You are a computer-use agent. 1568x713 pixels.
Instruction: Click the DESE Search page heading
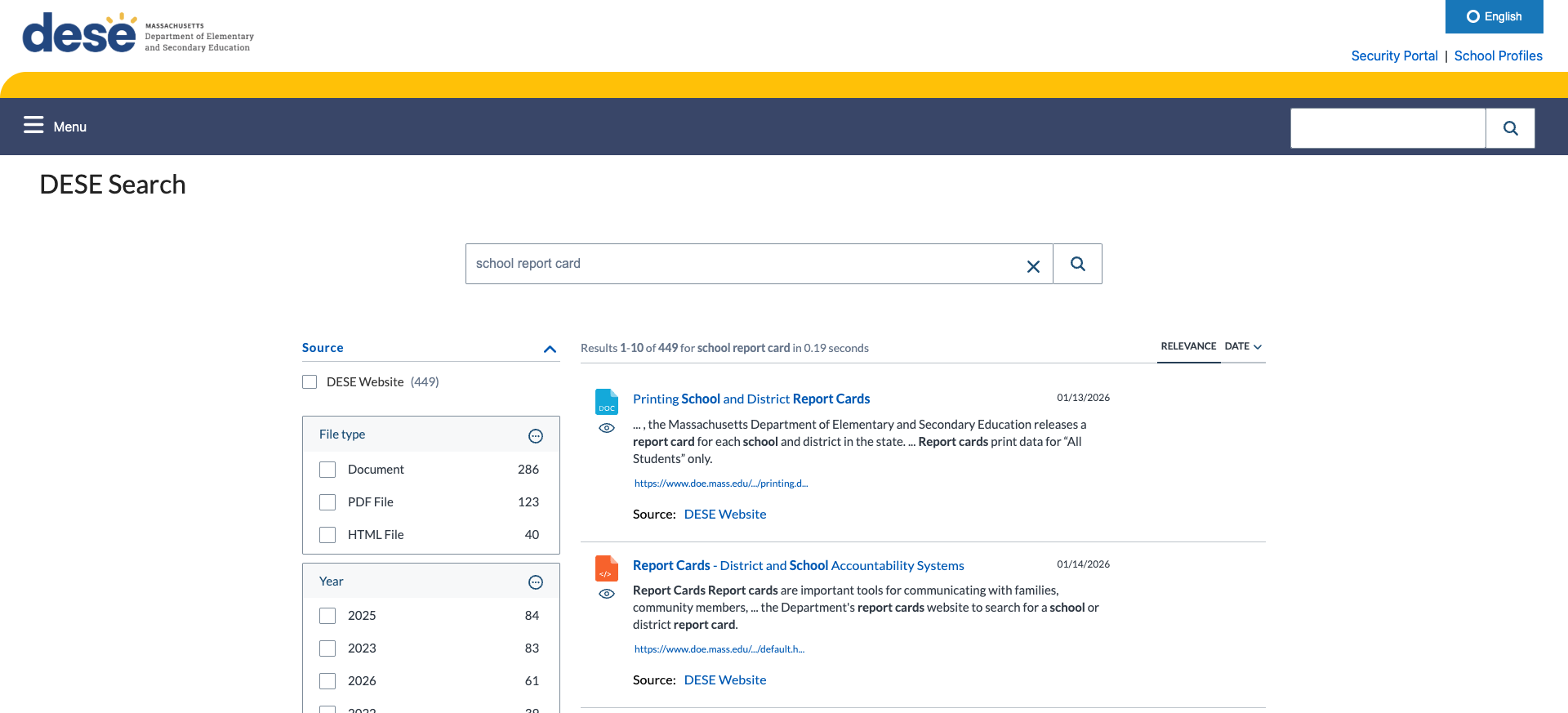click(113, 185)
